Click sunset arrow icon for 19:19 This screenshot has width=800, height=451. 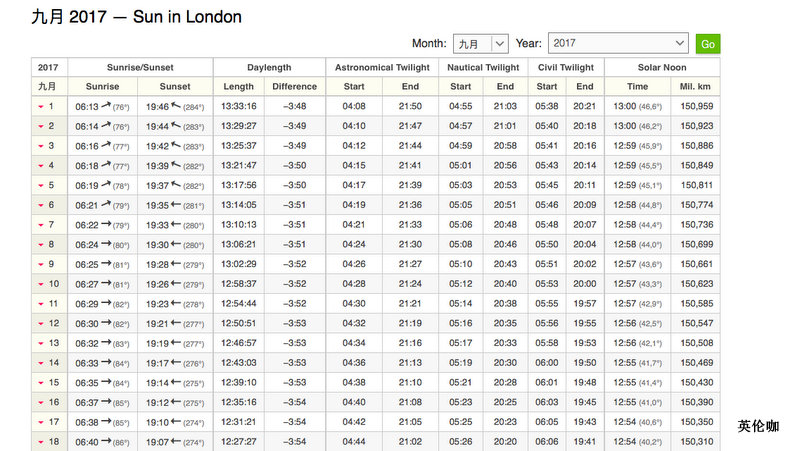[x=177, y=344]
